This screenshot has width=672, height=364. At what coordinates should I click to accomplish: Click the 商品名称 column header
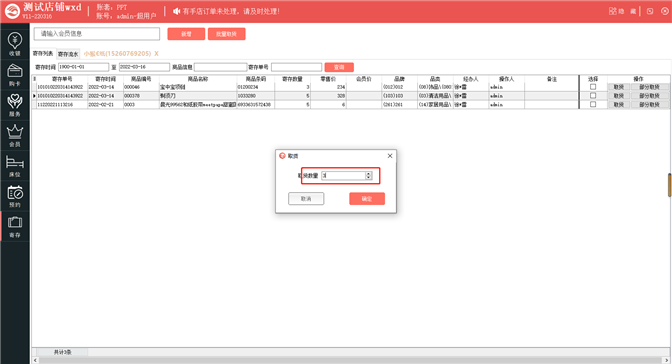[198, 79]
